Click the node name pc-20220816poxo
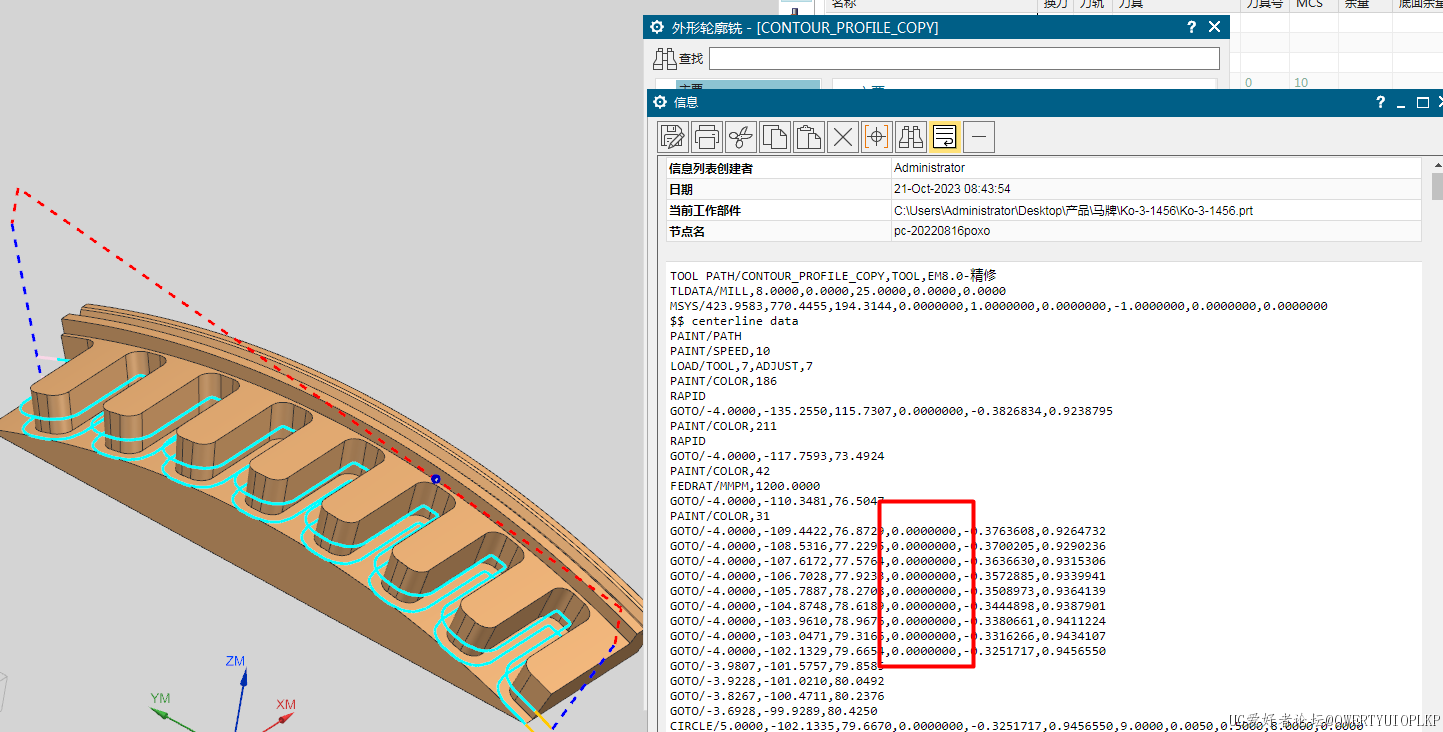The image size is (1443, 732). point(941,232)
